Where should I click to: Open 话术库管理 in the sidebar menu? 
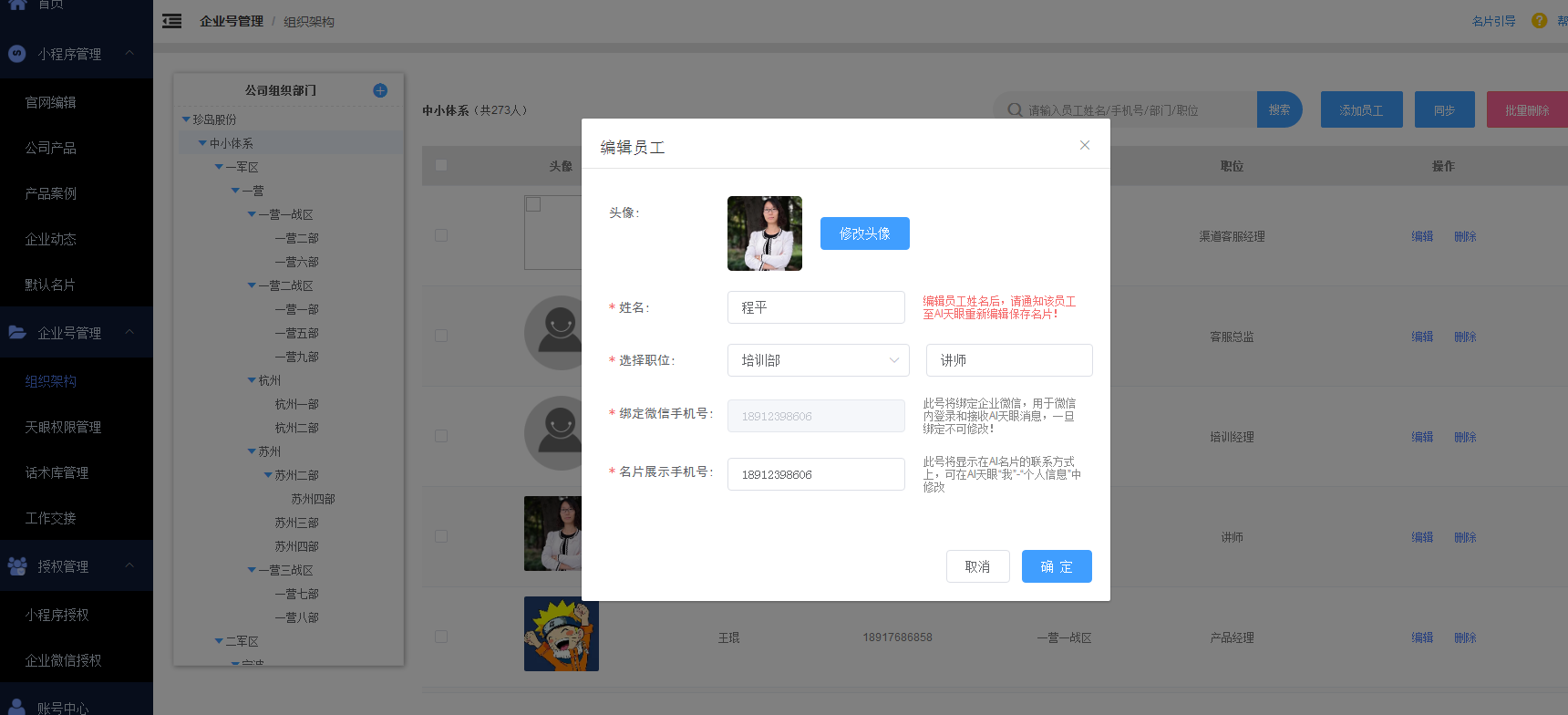tap(57, 472)
